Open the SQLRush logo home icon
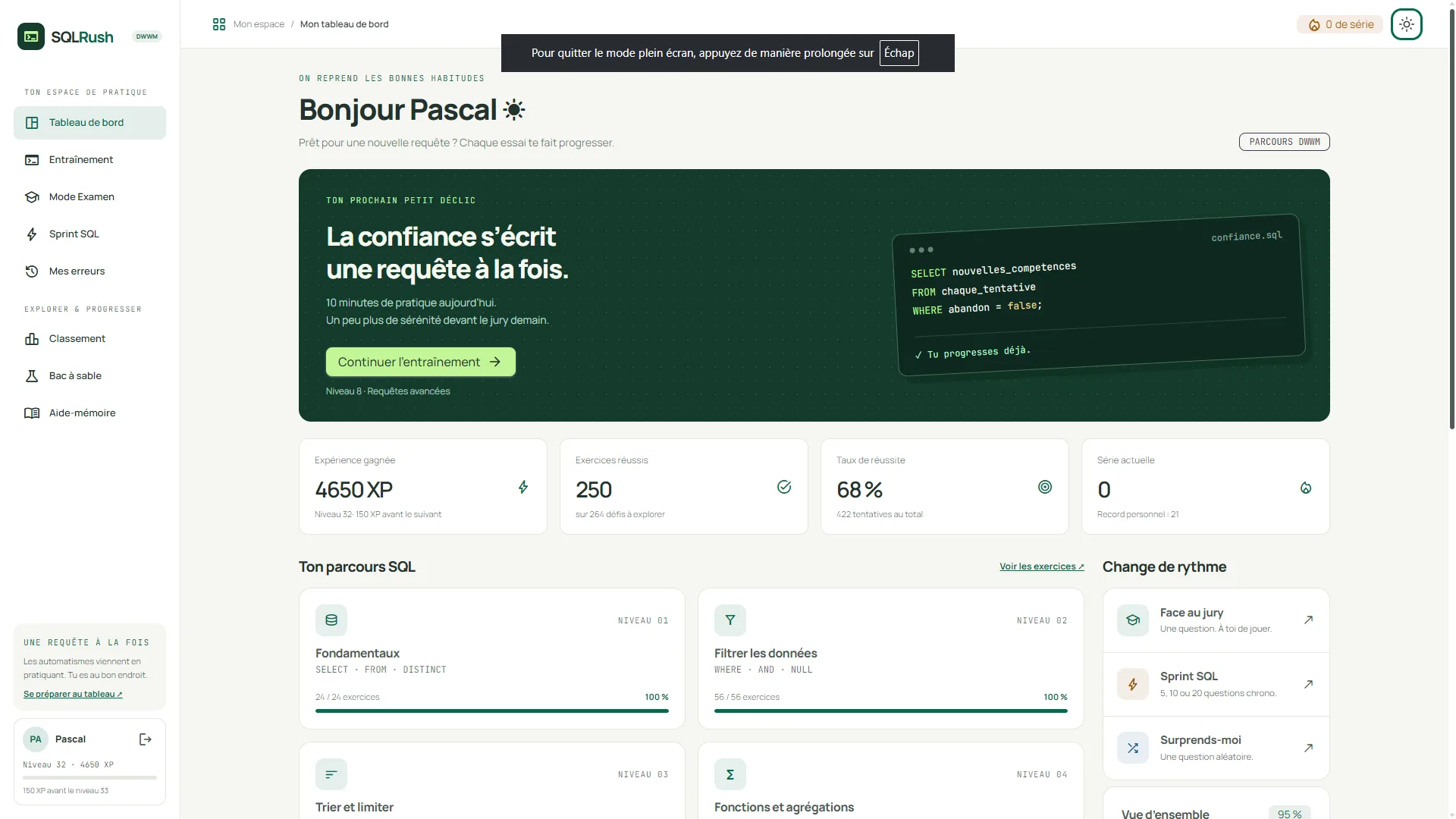 coord(31,36)
